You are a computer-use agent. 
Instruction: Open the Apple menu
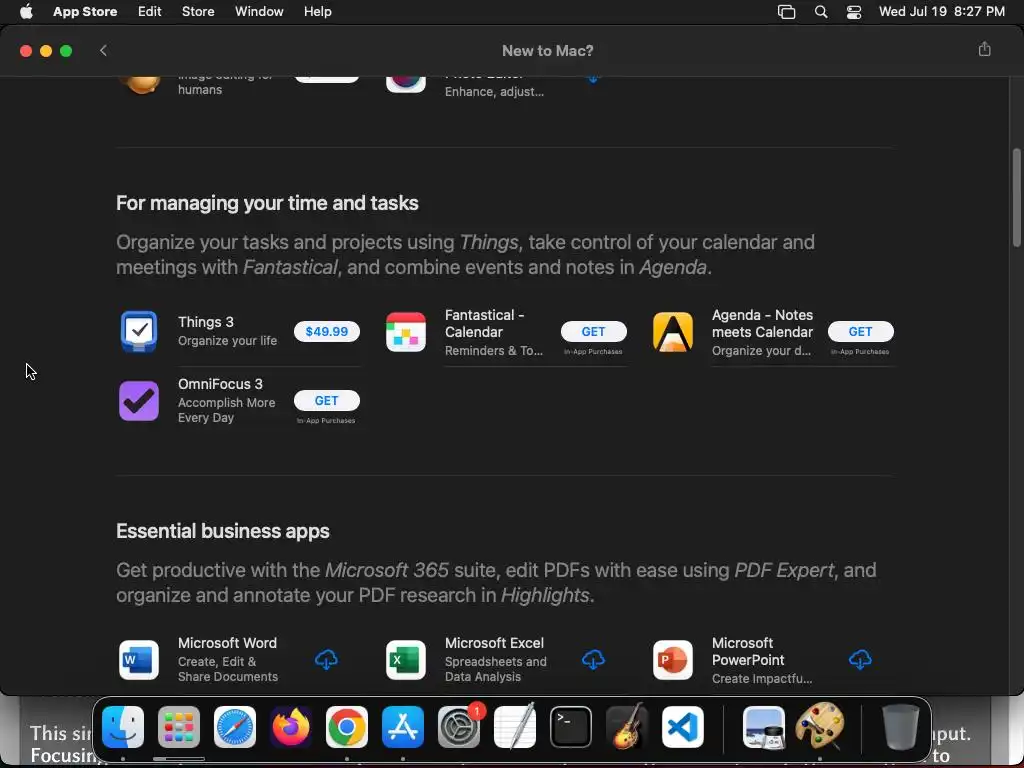26,12
